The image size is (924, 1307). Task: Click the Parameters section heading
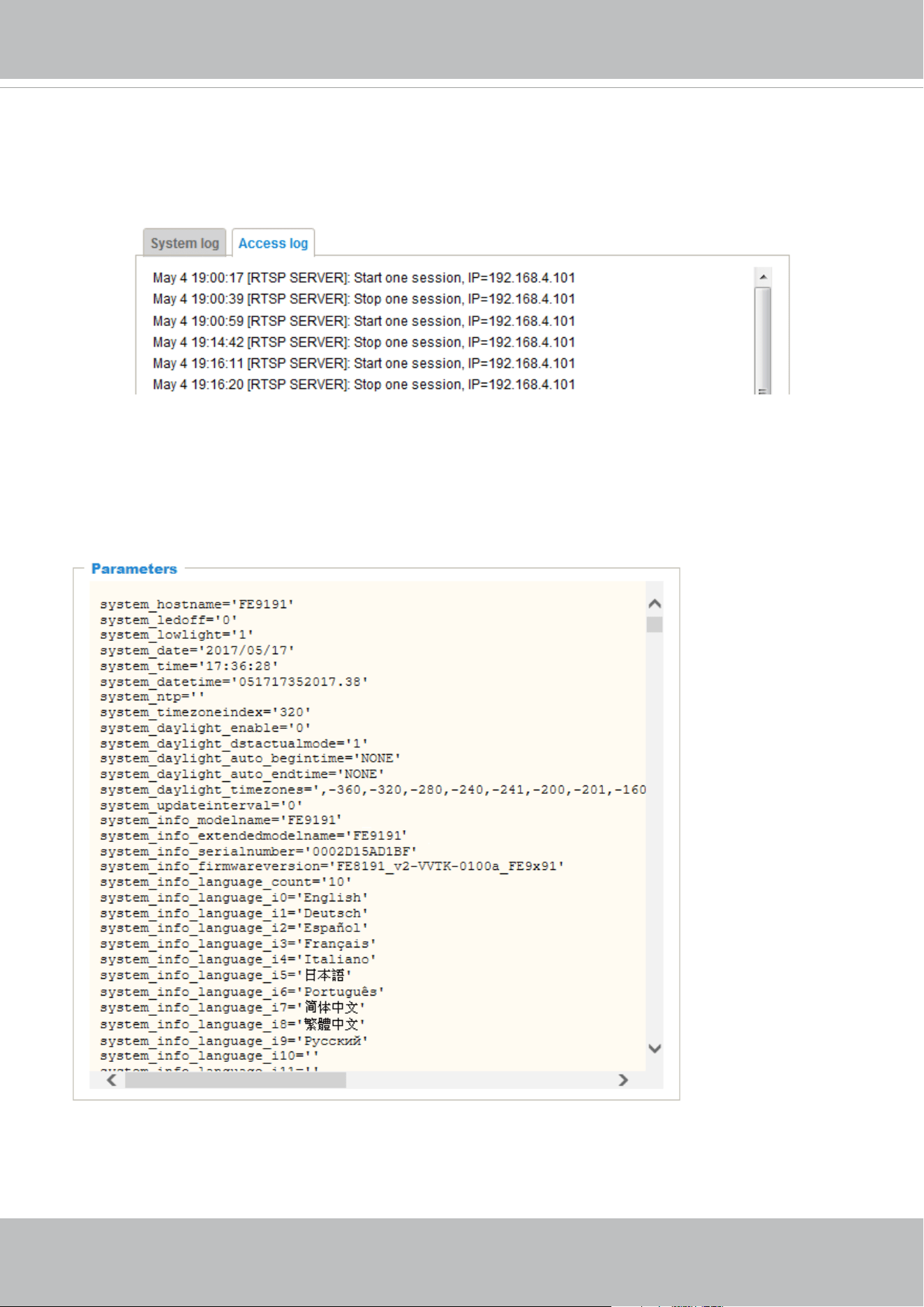tap(134, 568)
